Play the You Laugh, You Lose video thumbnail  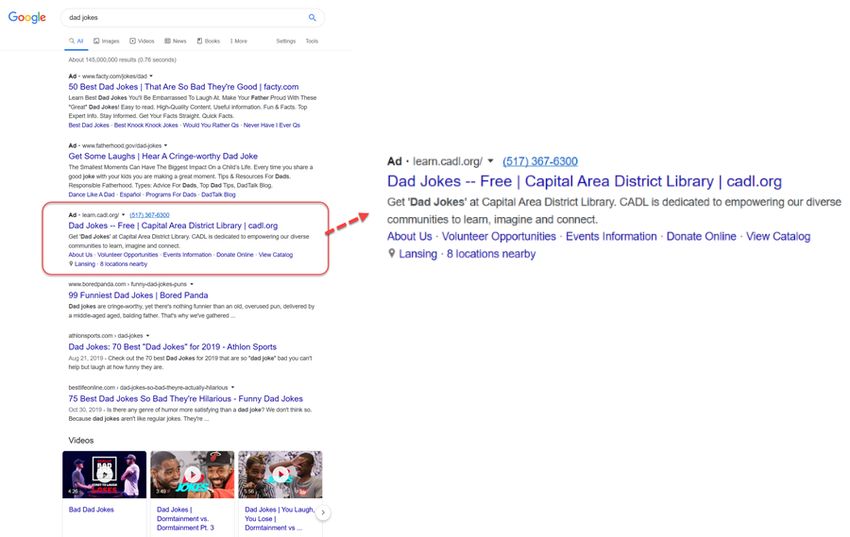pos(280,474)
